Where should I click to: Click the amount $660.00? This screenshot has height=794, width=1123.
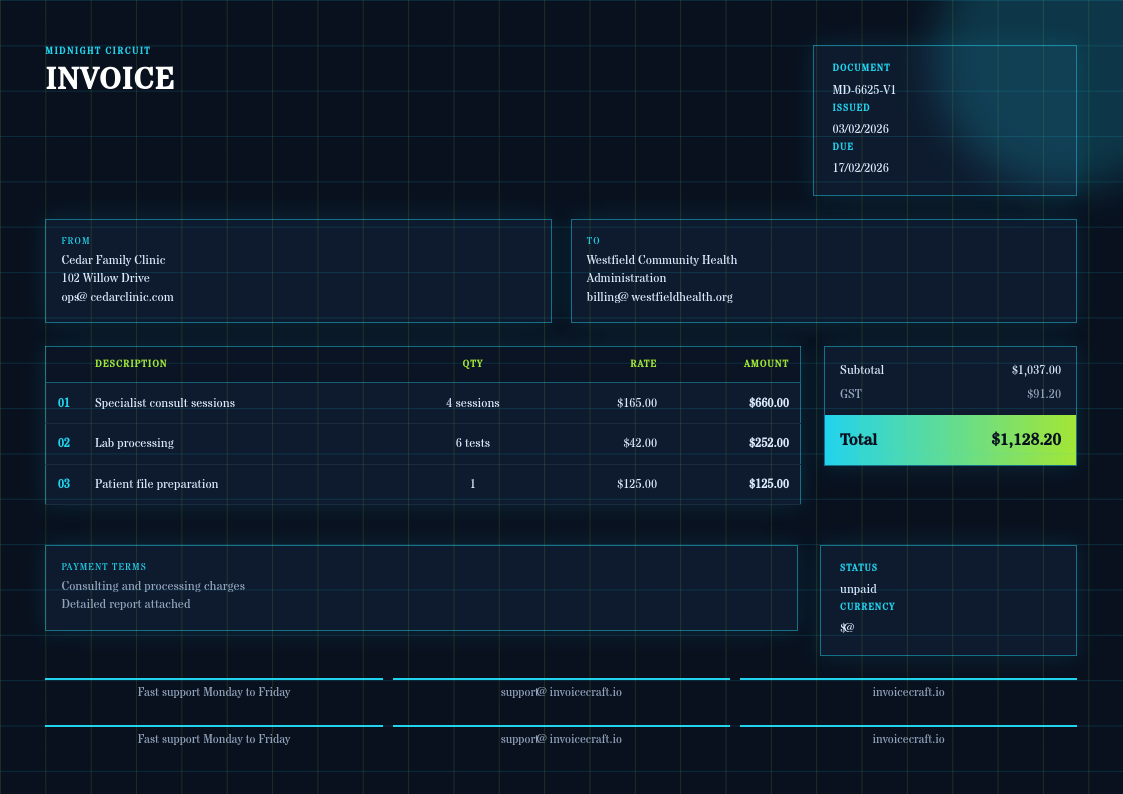tap(769, 403)
